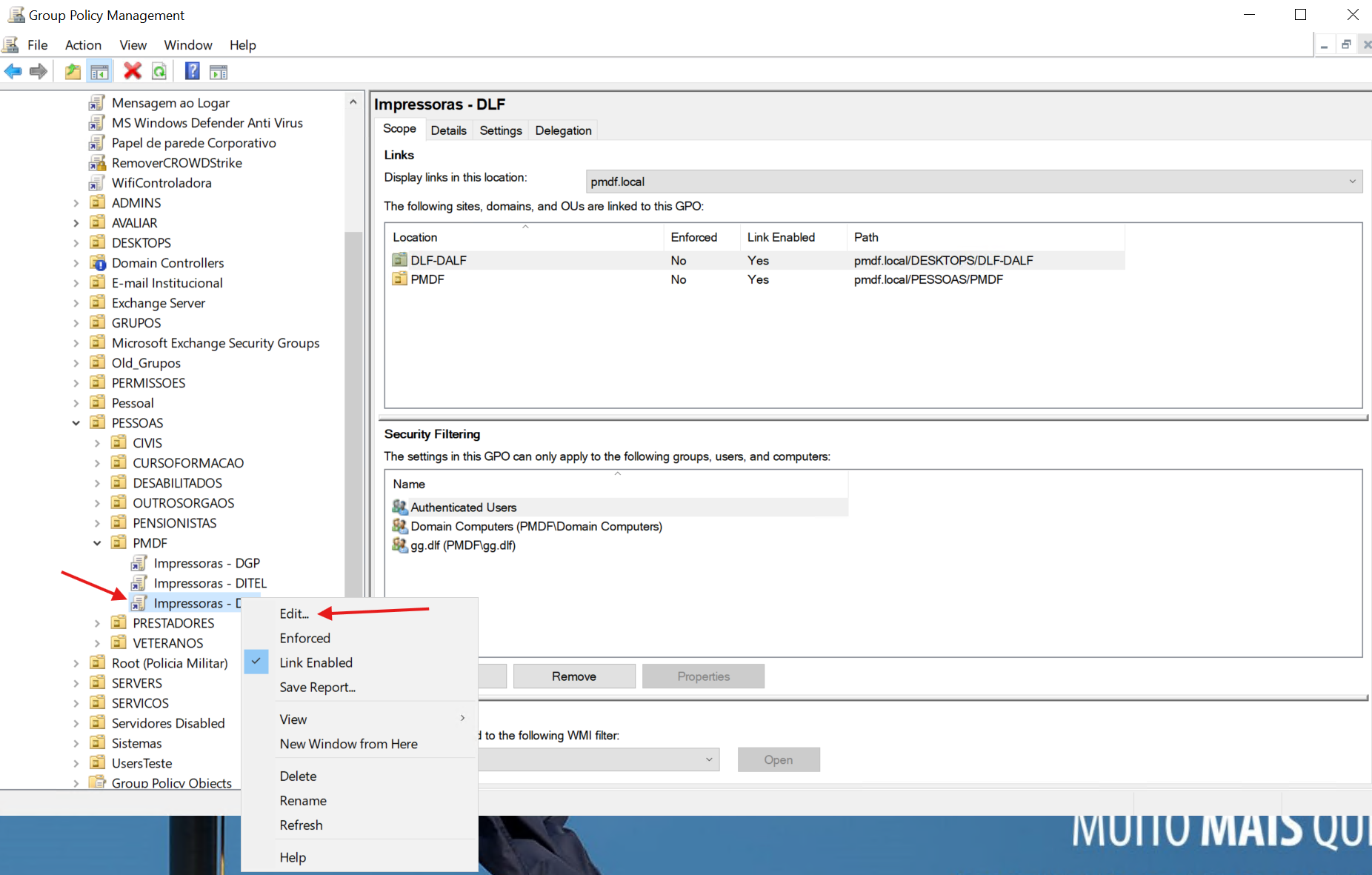This screenshot has height=875, width=1372.
Task: Click the red X Delete toolbar icon
Action: [x=133, y=71]
